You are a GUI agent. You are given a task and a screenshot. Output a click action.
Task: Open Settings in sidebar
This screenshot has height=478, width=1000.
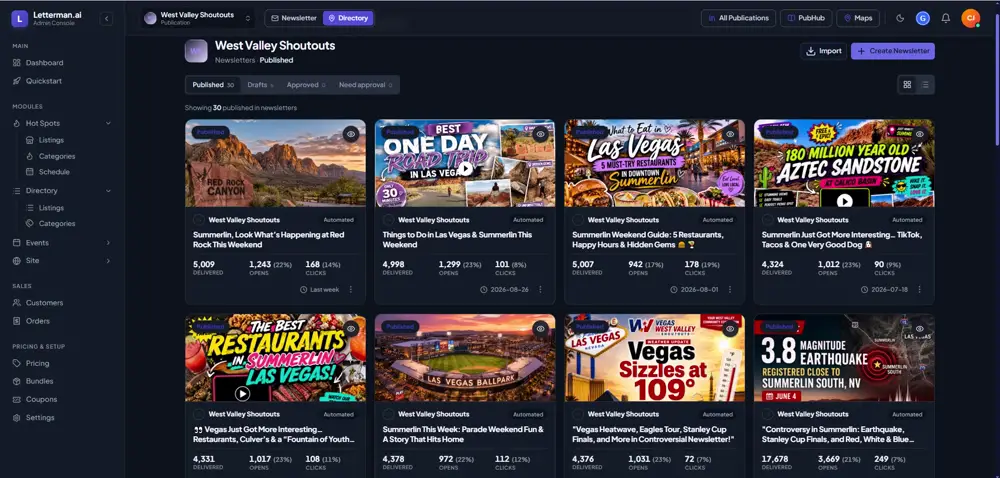(40, 417)
